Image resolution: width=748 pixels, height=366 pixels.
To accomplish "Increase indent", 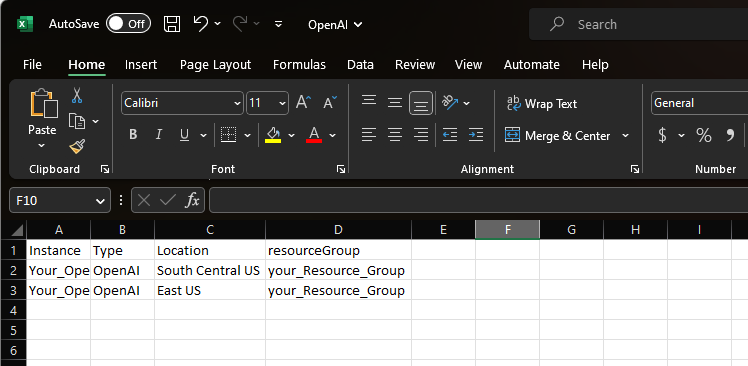I will (x=476, y=135).
